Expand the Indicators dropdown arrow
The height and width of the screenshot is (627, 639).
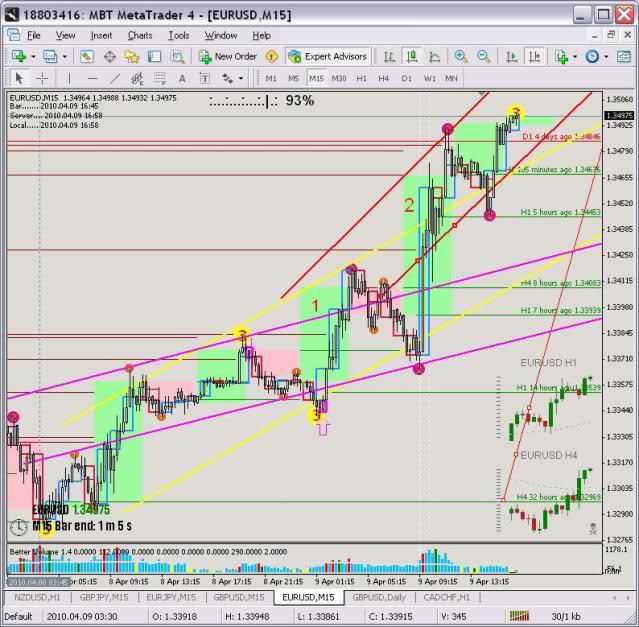click(x=575, y=57)
